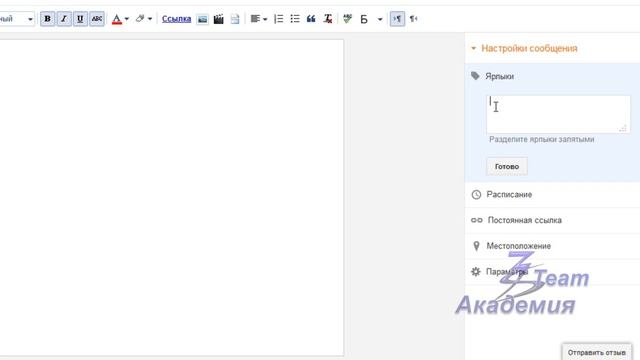The height and width of the screenshot is (360, 640).
Task: Click the 'Разделите ярлыки запятыми' hint text
Action: point(542,140)
